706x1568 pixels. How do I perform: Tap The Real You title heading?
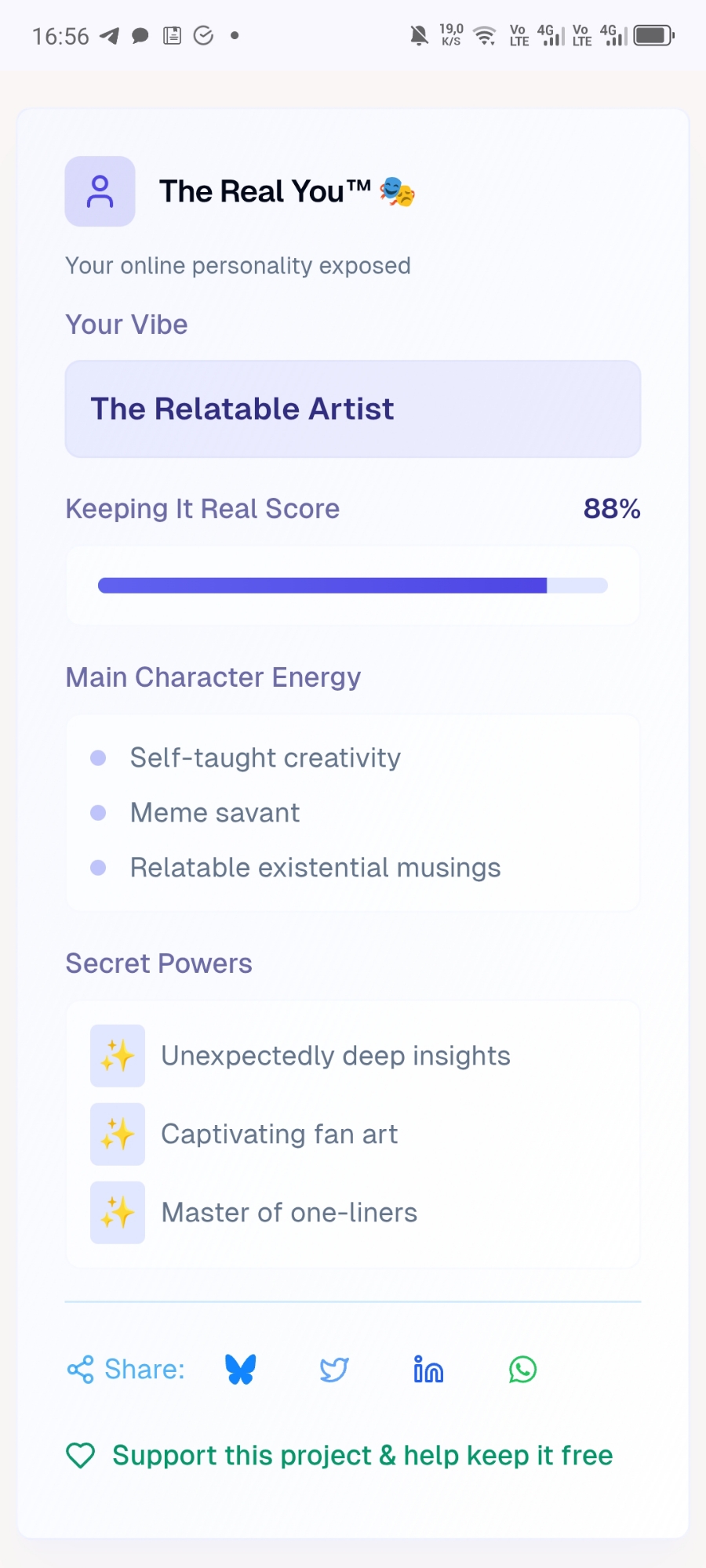265,191
